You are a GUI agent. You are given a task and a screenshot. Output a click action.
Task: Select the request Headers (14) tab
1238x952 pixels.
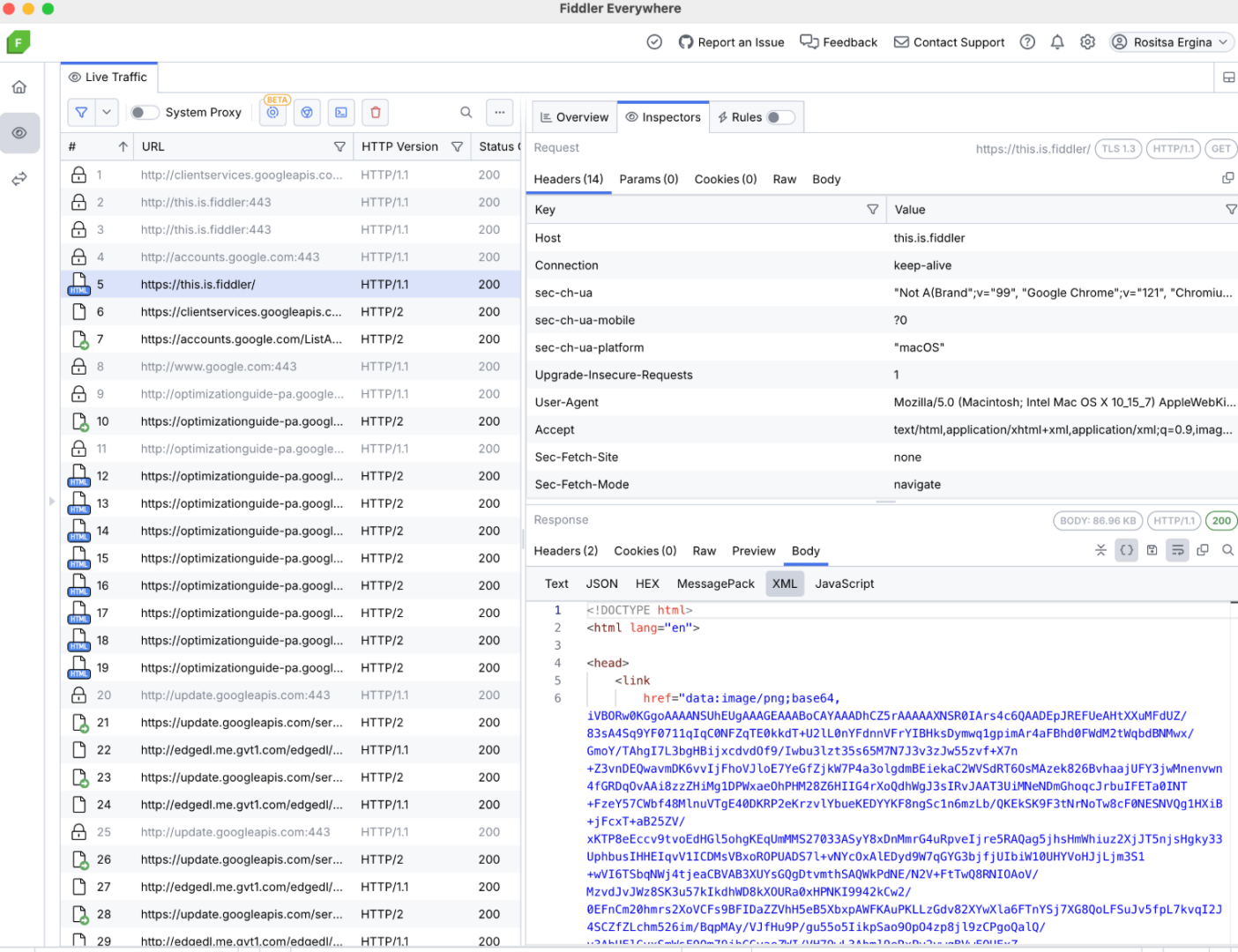[x=569, y=179]
